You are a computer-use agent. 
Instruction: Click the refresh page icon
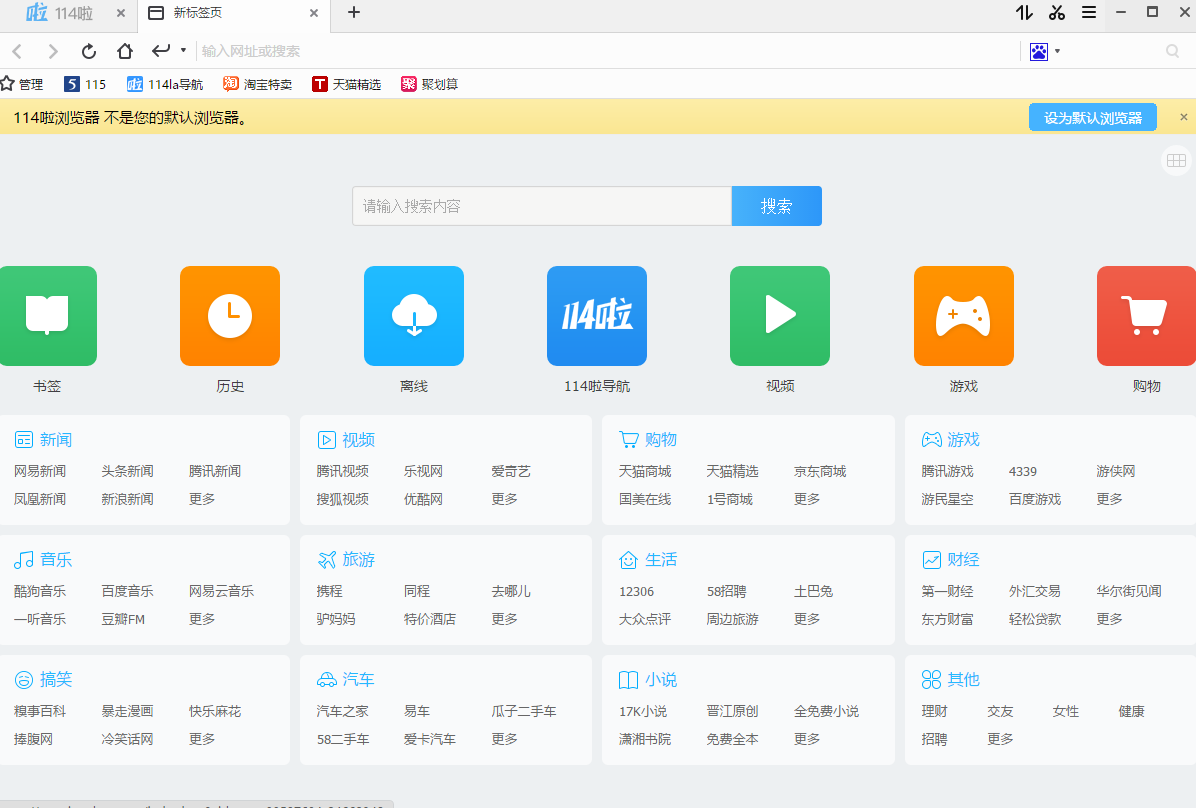coord(88,51)
